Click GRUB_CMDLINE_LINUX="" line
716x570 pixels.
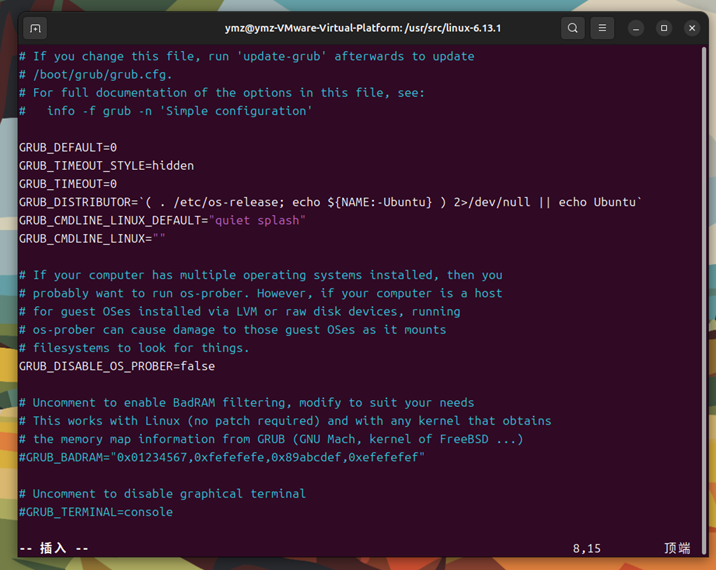92,239
